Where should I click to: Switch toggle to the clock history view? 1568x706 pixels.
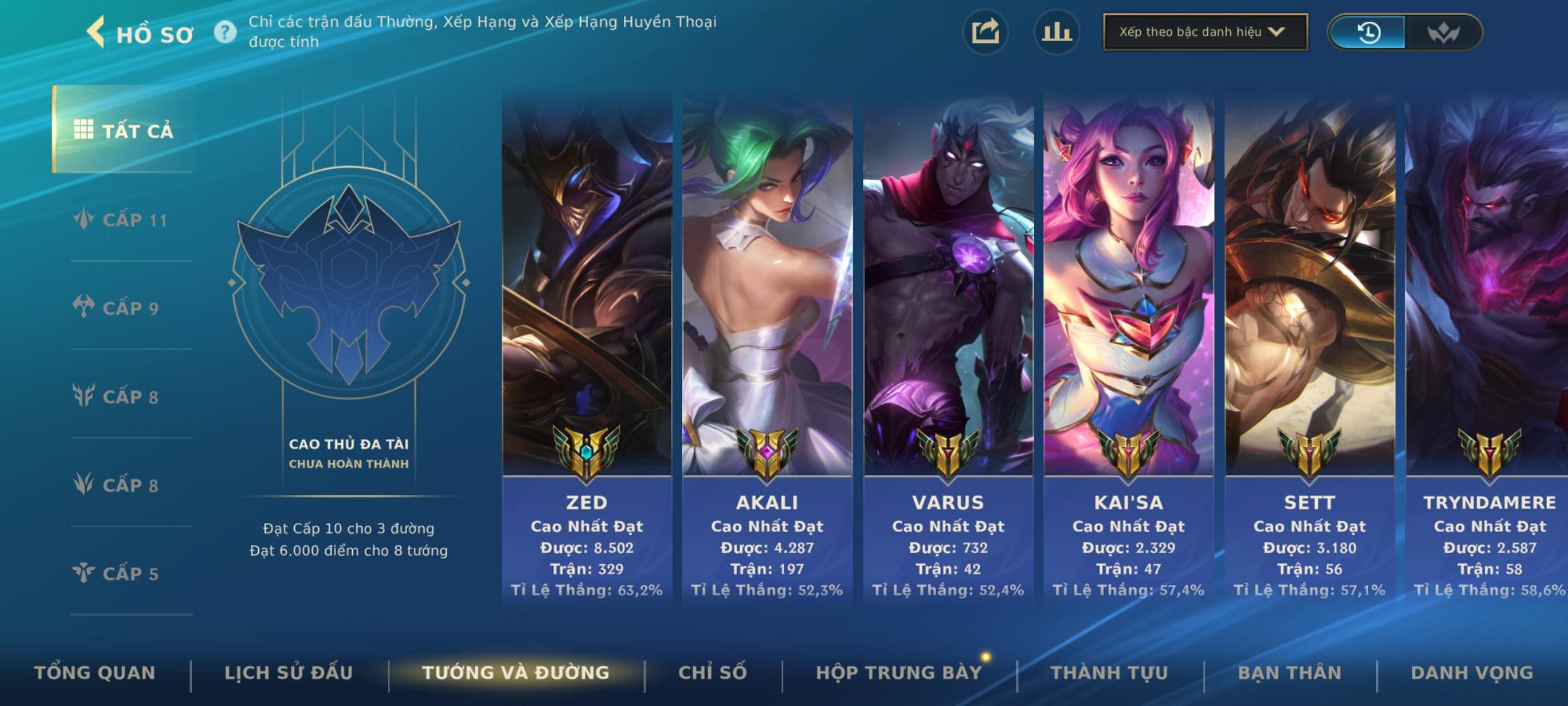tap(1369, 32)
